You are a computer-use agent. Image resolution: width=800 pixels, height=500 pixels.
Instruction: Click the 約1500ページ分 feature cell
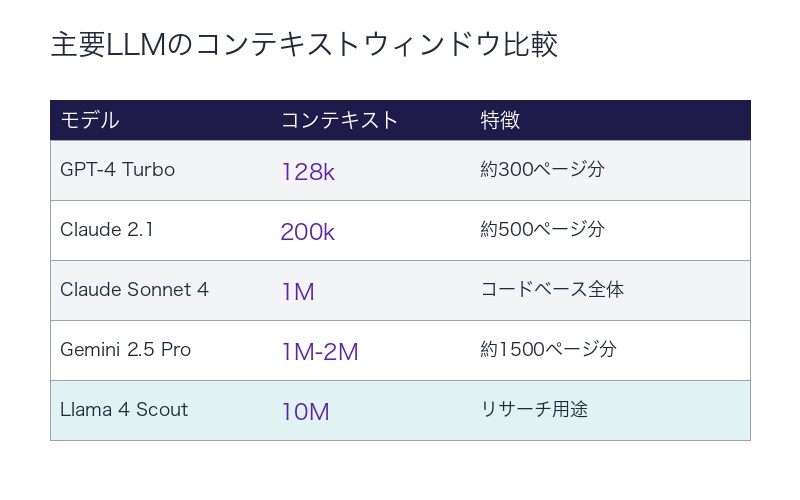(x=548, y=350)
